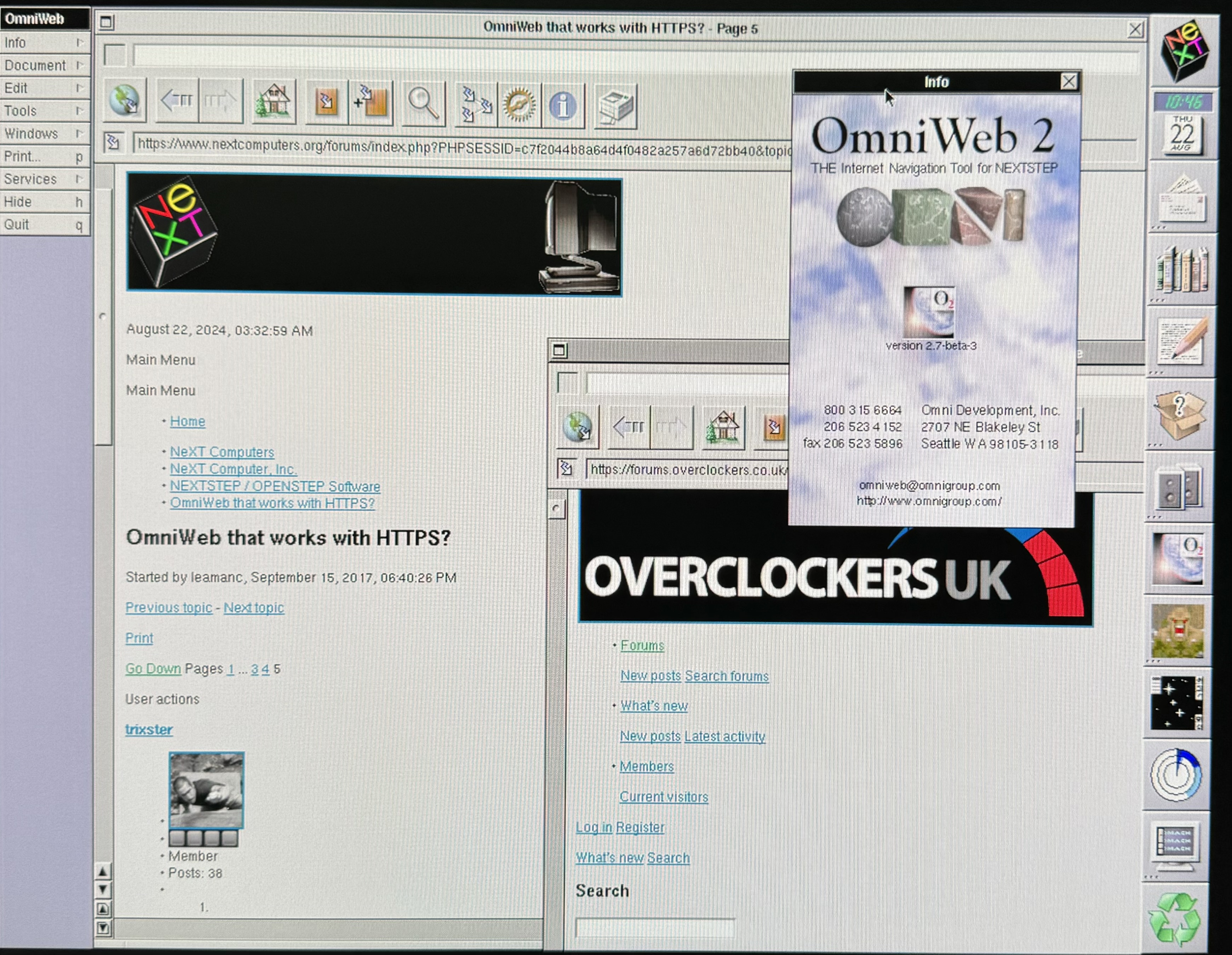Click the Overclockers URL address field

click(688, 470)
